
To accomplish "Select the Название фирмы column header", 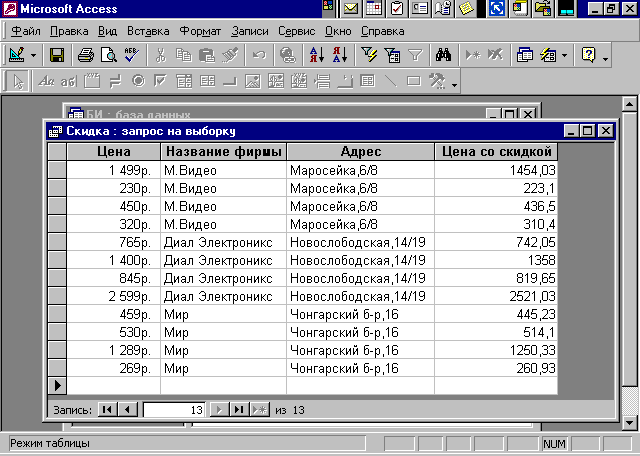I will coord(224,151).
